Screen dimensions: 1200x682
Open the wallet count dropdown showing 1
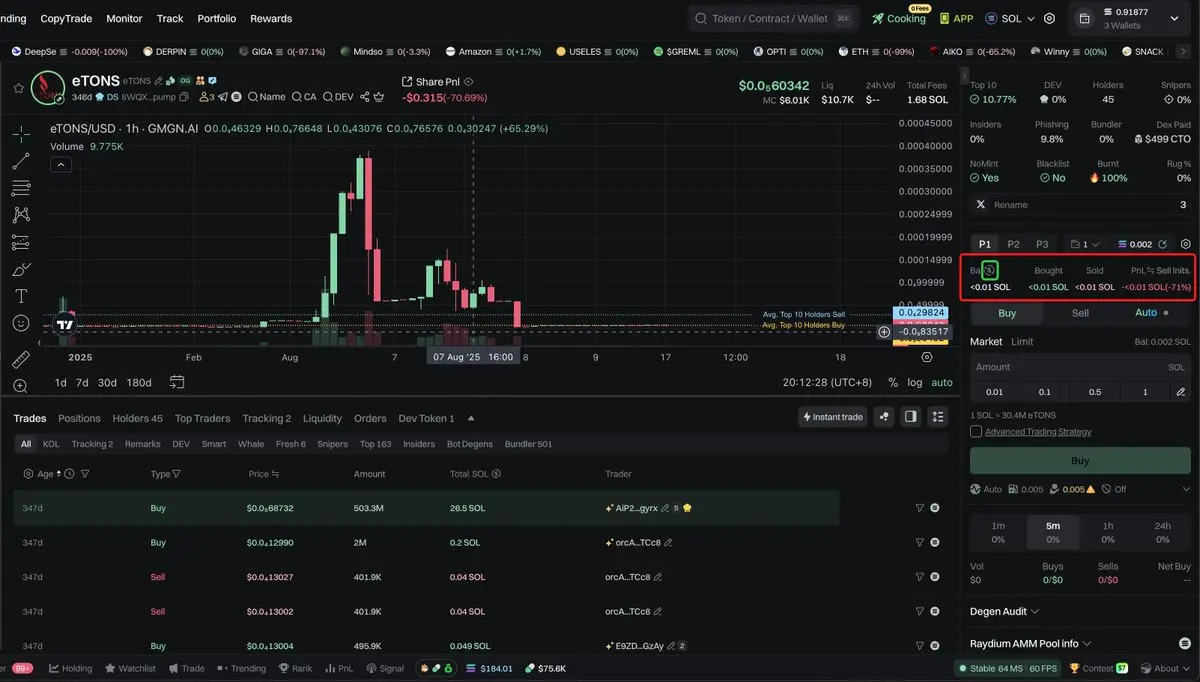pyautogui.click(x=1084, y=244)
